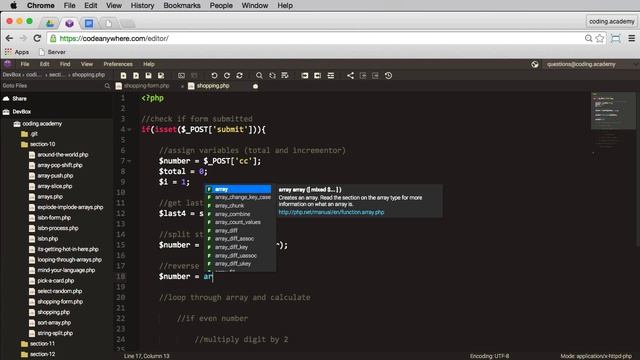Toggle code fold arrow on line 4
This screenshot has width=640, height=360.
[129, 130]
